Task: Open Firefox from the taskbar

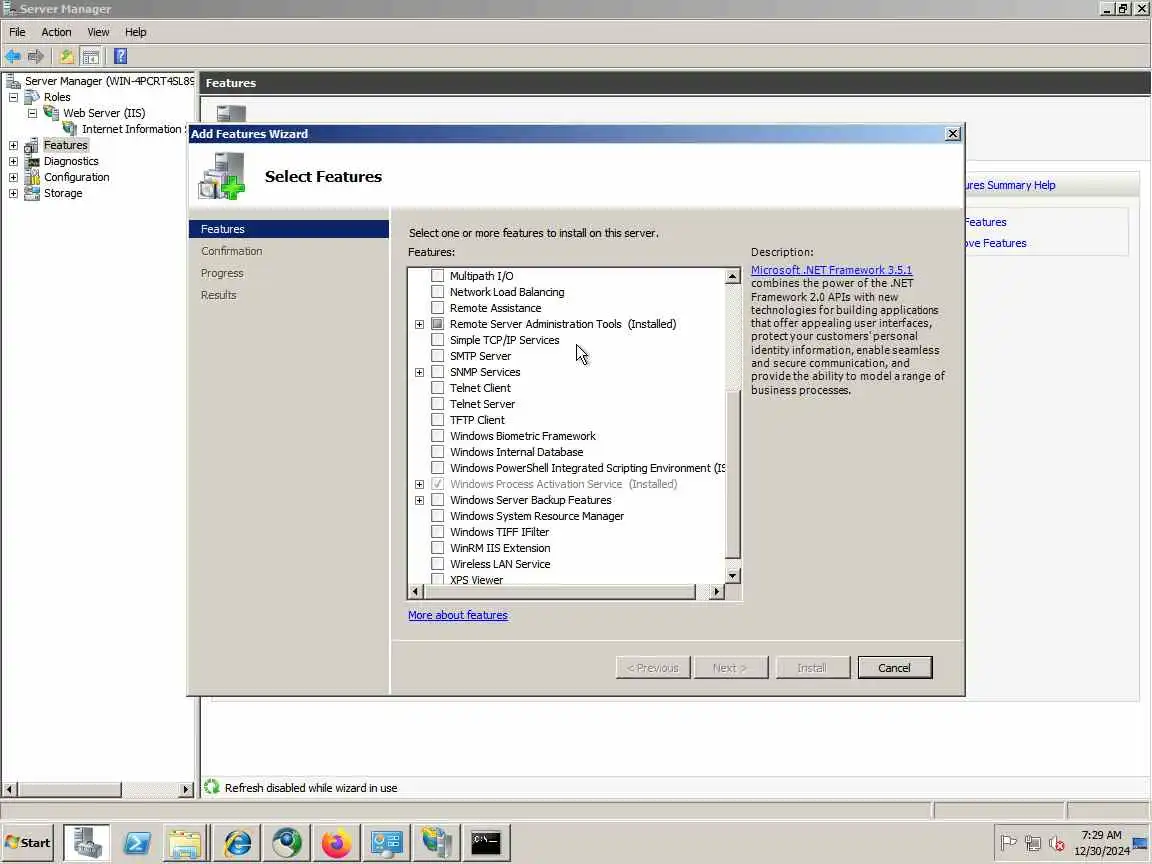Action: coord(336,842)
